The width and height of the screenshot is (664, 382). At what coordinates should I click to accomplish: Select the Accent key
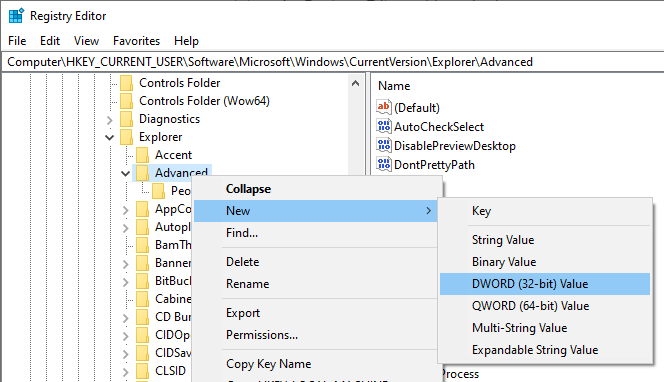[x=173, y=155]
